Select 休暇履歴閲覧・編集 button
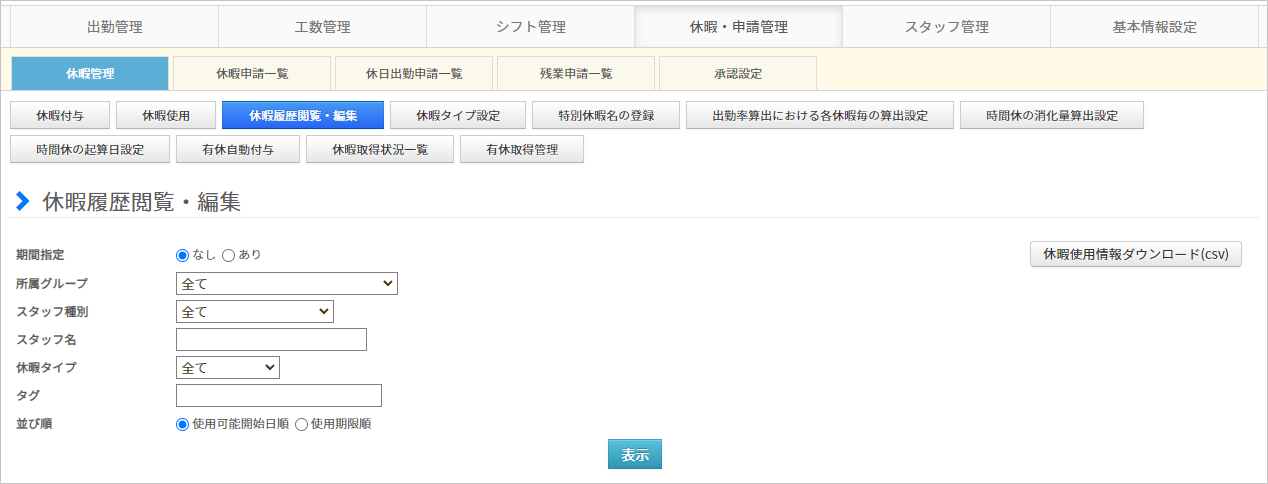 (303, 115)
